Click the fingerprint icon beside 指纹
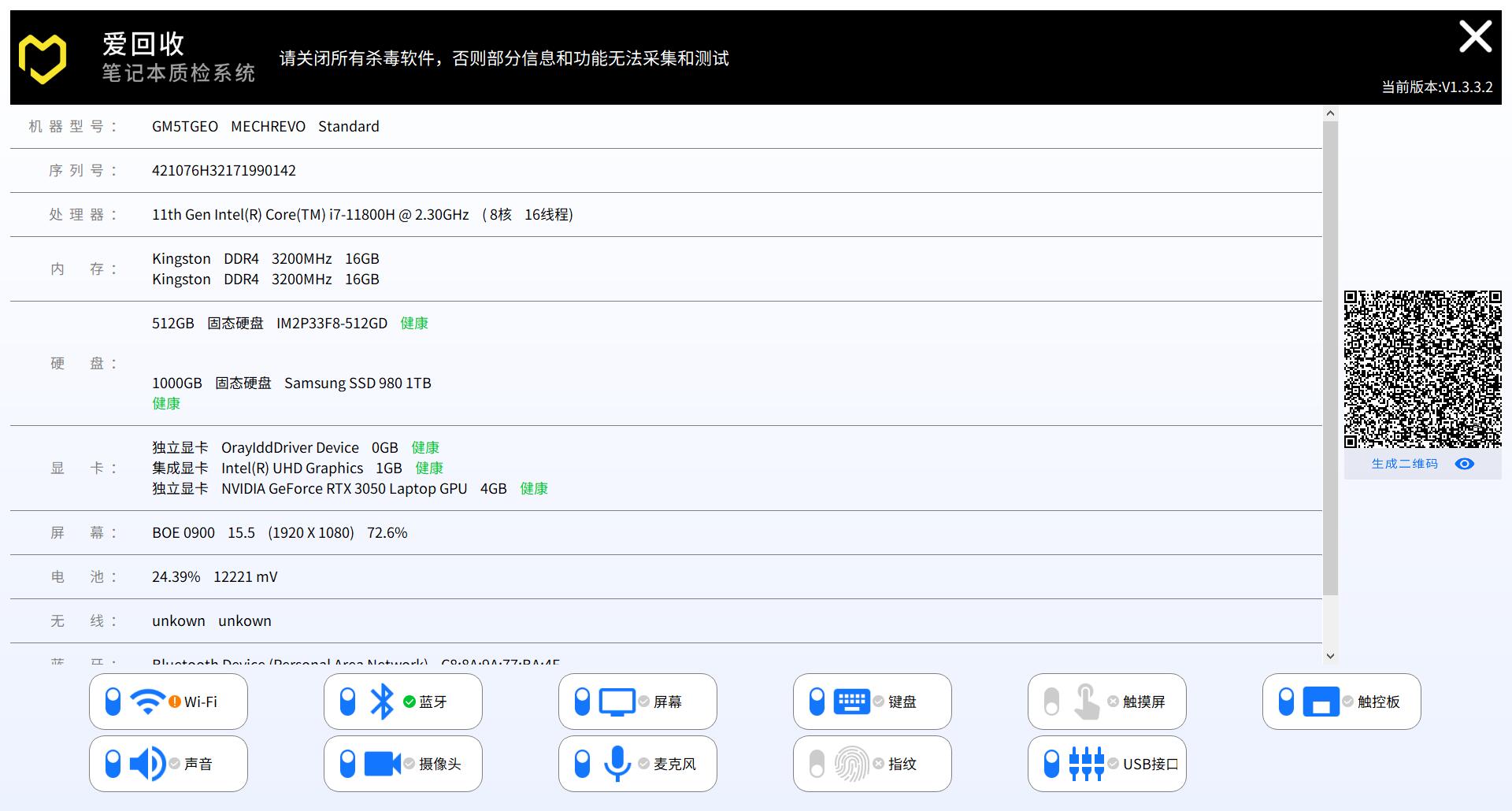The height and width of the screenshot is (811, 1512). pyautogui.click(x=853, y=762)
